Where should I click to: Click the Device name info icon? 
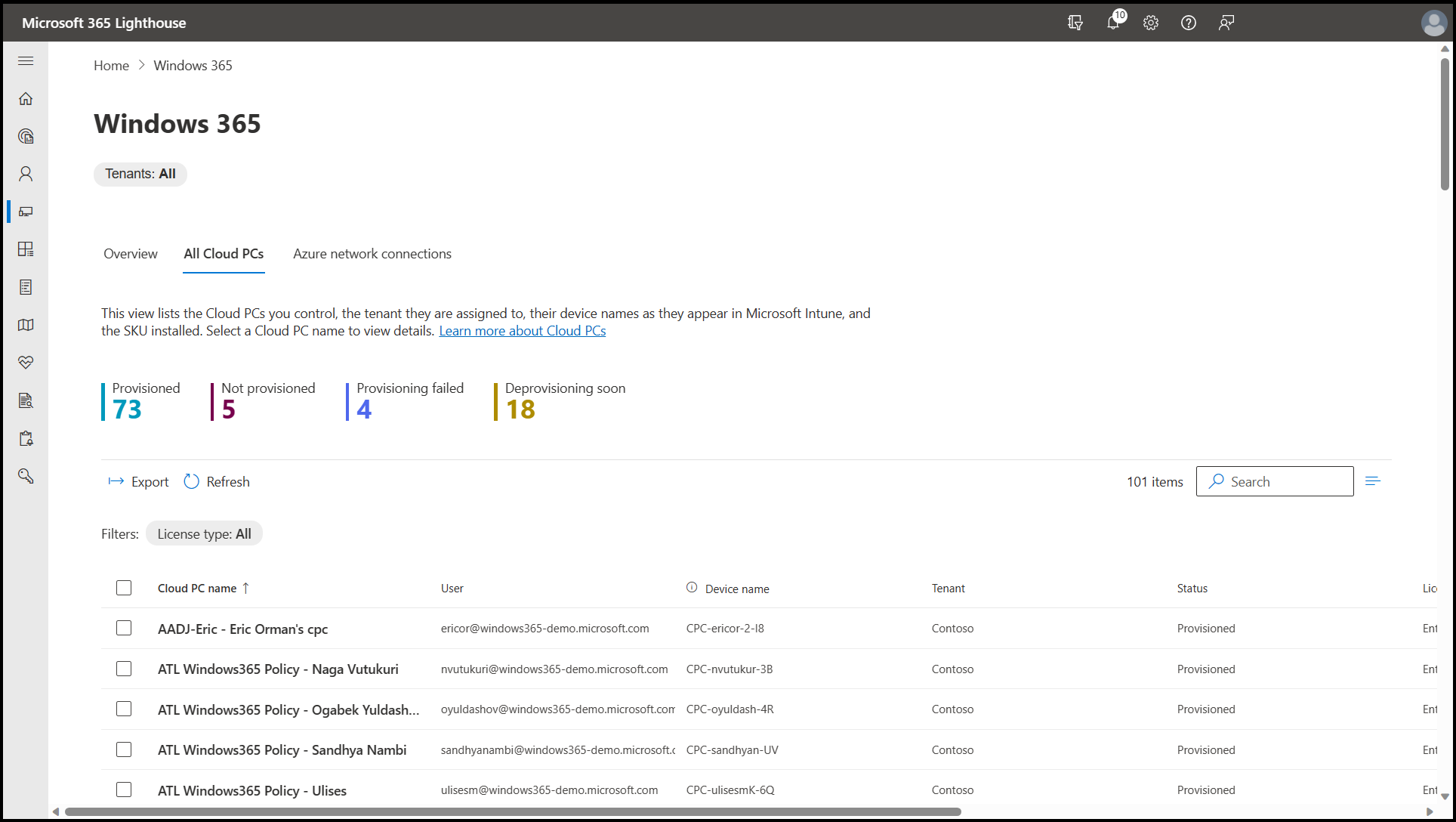click(x=692, y=588)
